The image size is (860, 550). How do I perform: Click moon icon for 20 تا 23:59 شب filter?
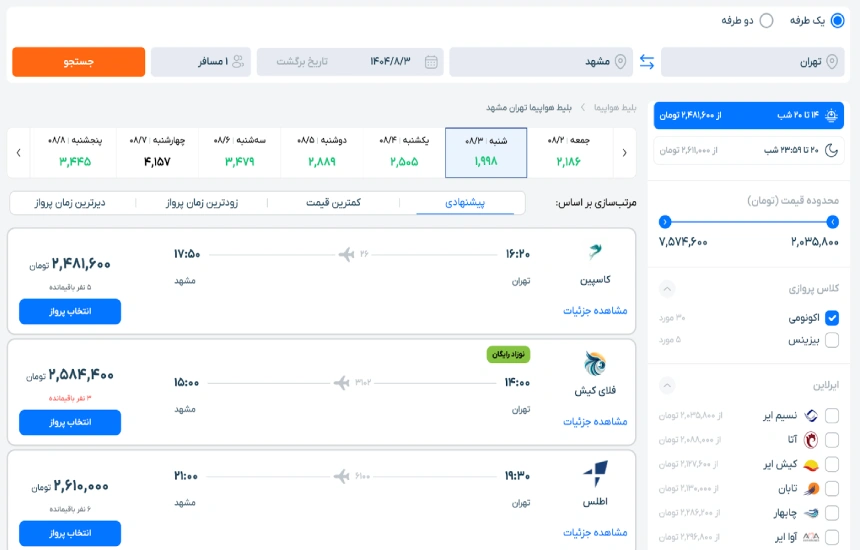831,150
